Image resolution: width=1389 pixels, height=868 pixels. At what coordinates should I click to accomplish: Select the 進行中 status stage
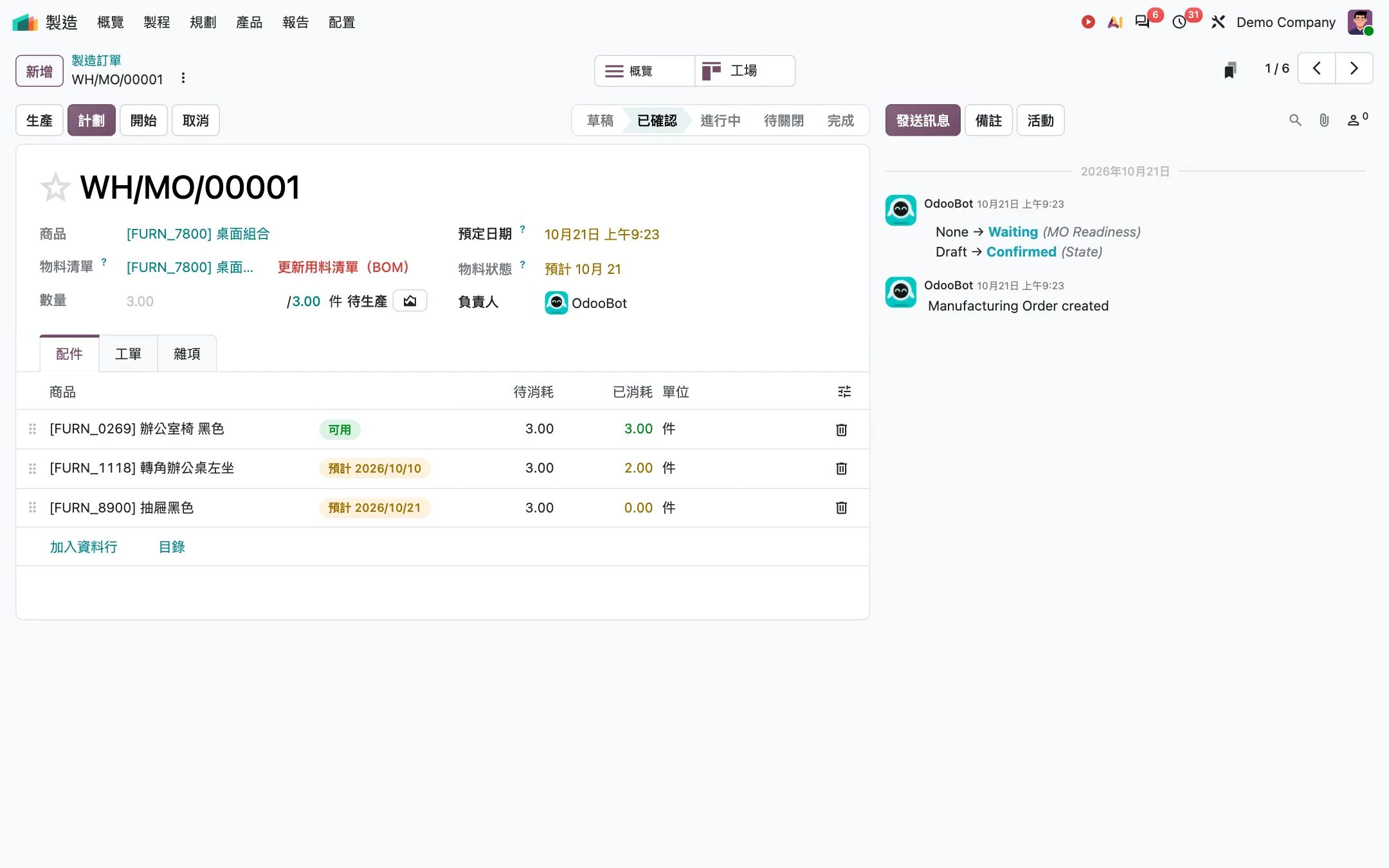pos(720,121)
